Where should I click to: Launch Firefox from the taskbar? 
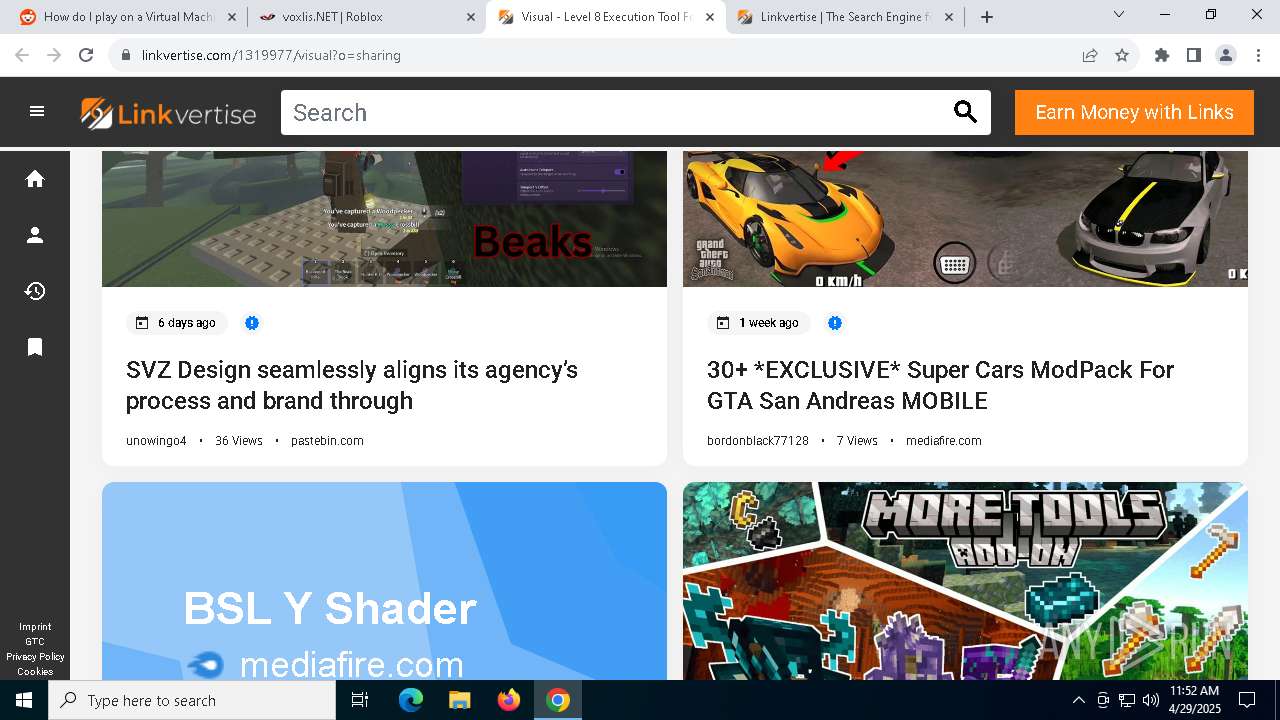tap(509, 700)
